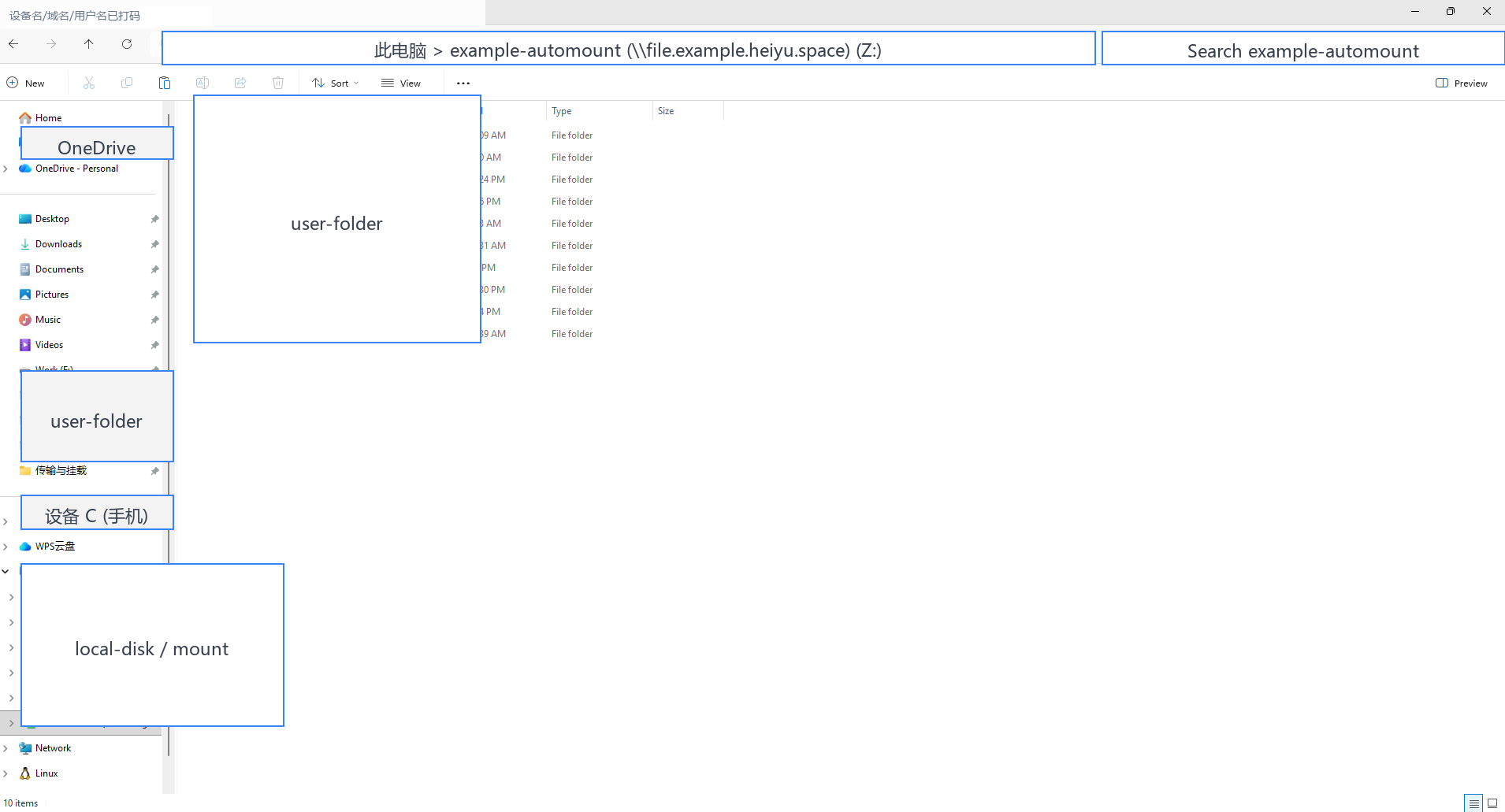This screenshot has height=812, width=1505.
Task: Click the pin icon beside Desktop
Action: 155,219
